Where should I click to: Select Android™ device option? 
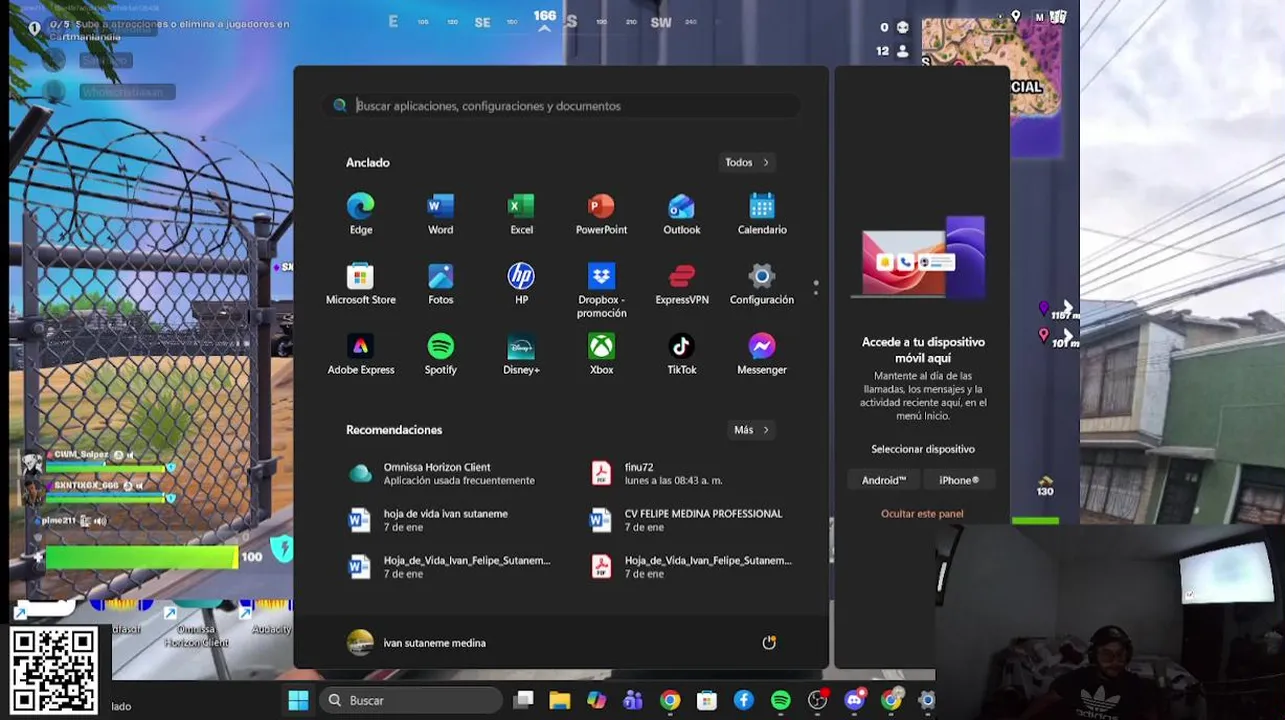point(884,480)
